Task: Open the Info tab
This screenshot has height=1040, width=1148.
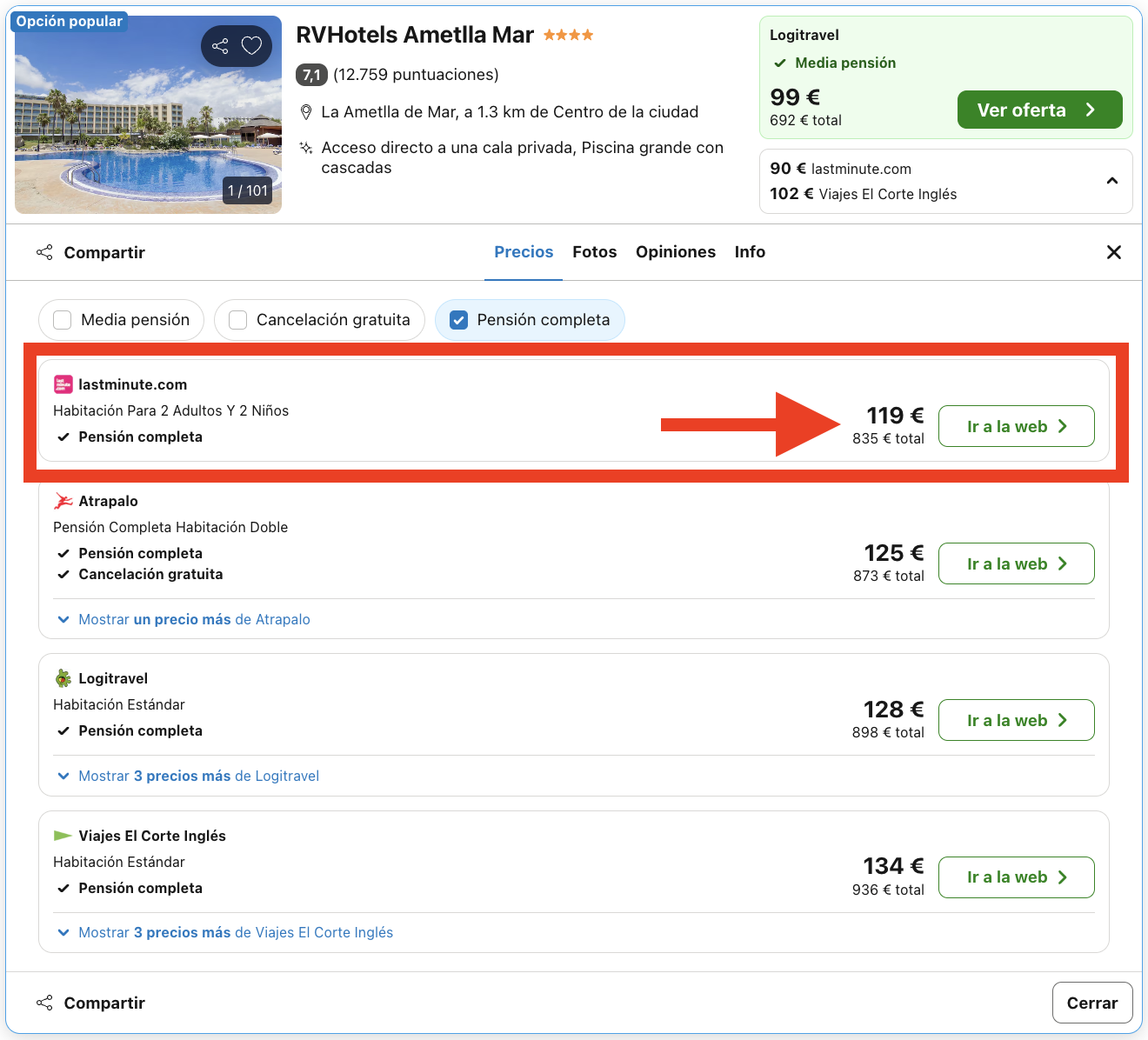Action: tap(750, 252)
